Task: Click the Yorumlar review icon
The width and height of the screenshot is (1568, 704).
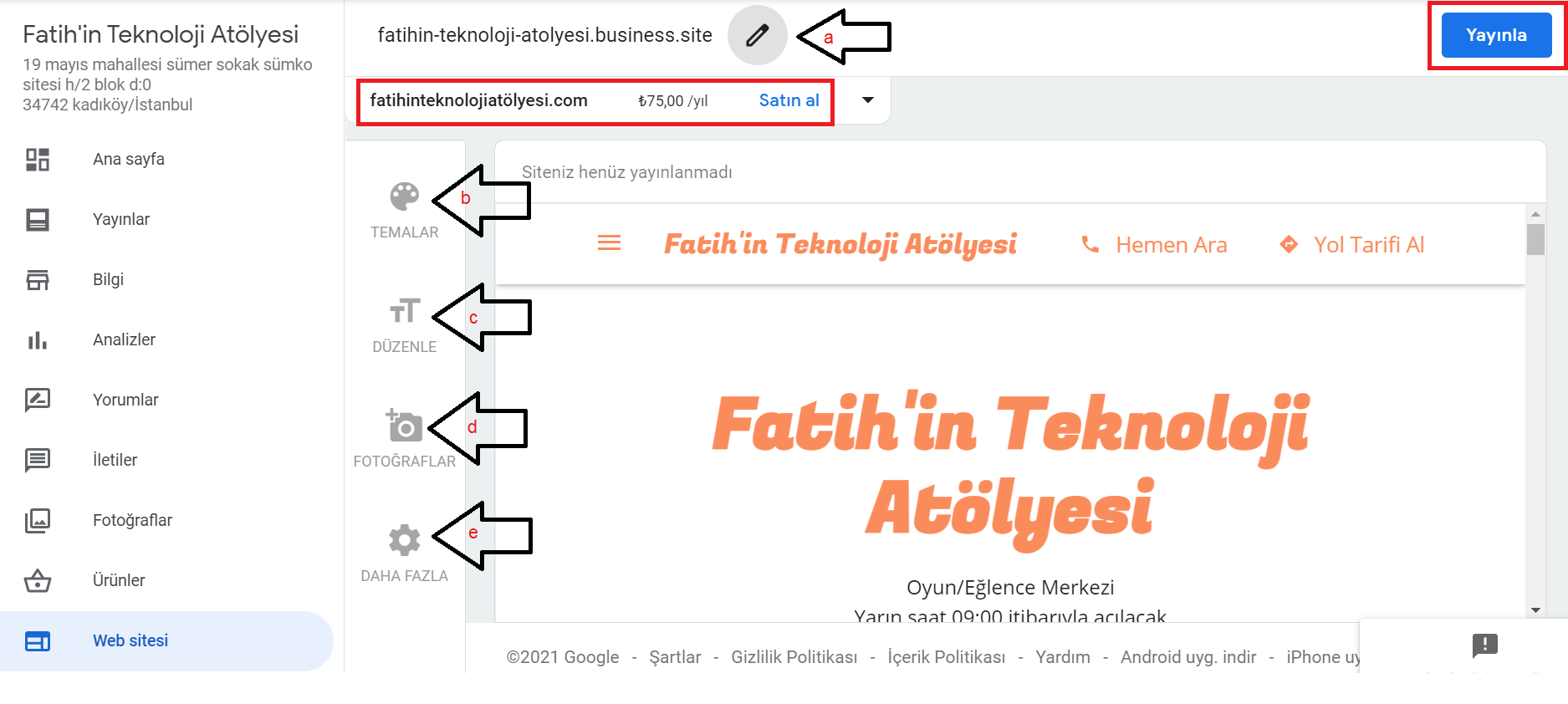Action: pyautogui.click(x=38, y=400)
